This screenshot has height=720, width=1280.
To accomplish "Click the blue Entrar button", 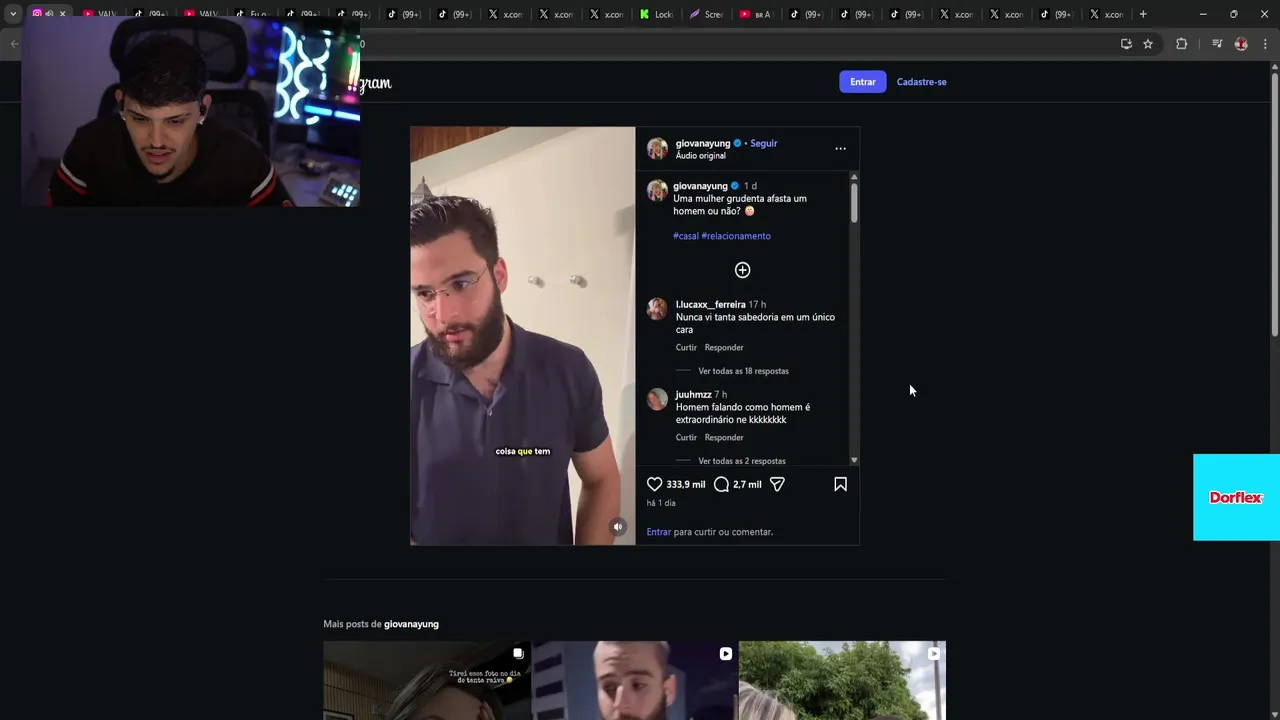I will coord(863,82).
